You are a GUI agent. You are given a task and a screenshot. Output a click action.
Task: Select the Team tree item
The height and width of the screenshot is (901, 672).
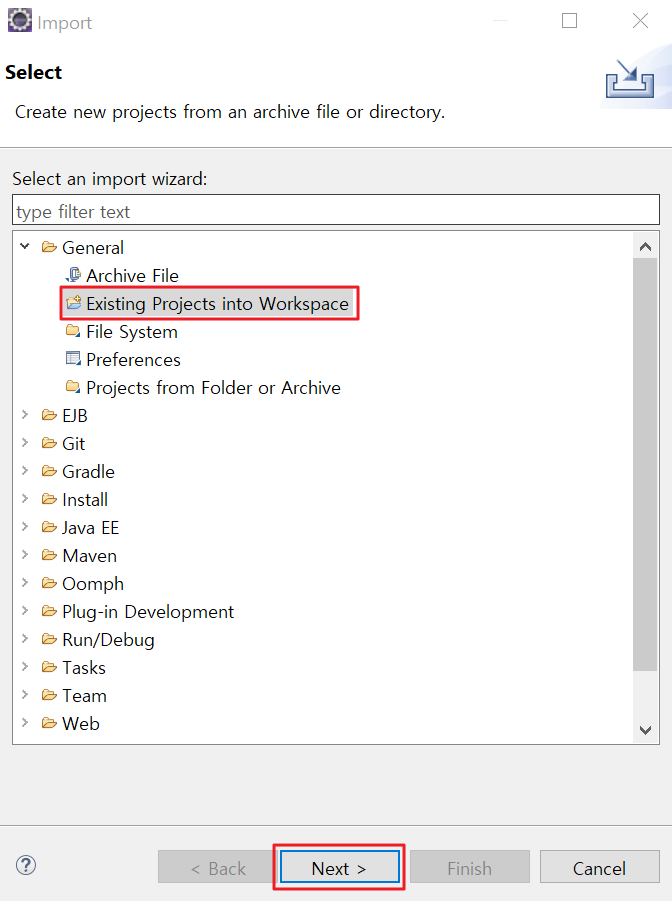(x=83, y=695)
